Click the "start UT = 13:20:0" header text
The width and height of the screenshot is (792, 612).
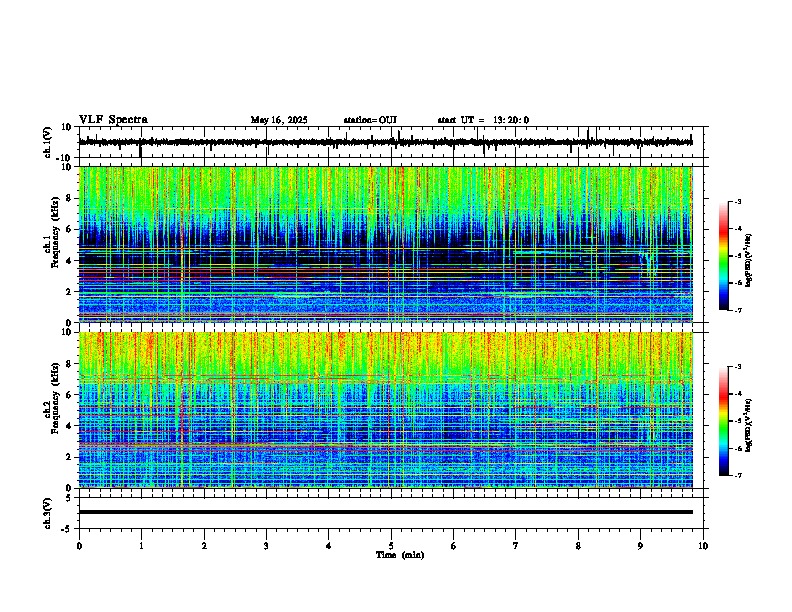tap(483, 120)
